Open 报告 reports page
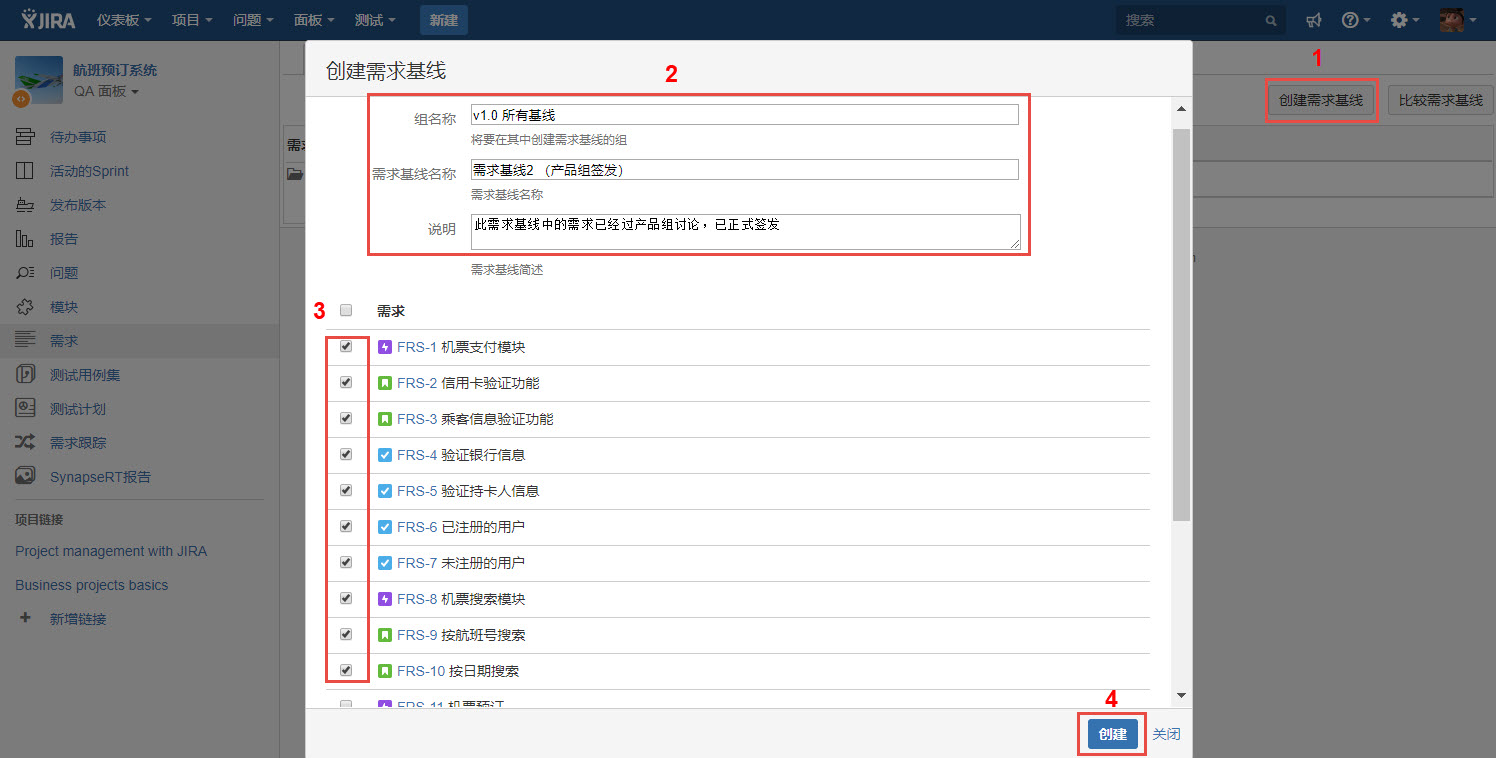The width and height of the screenshot is (1496, 758). 64,239
